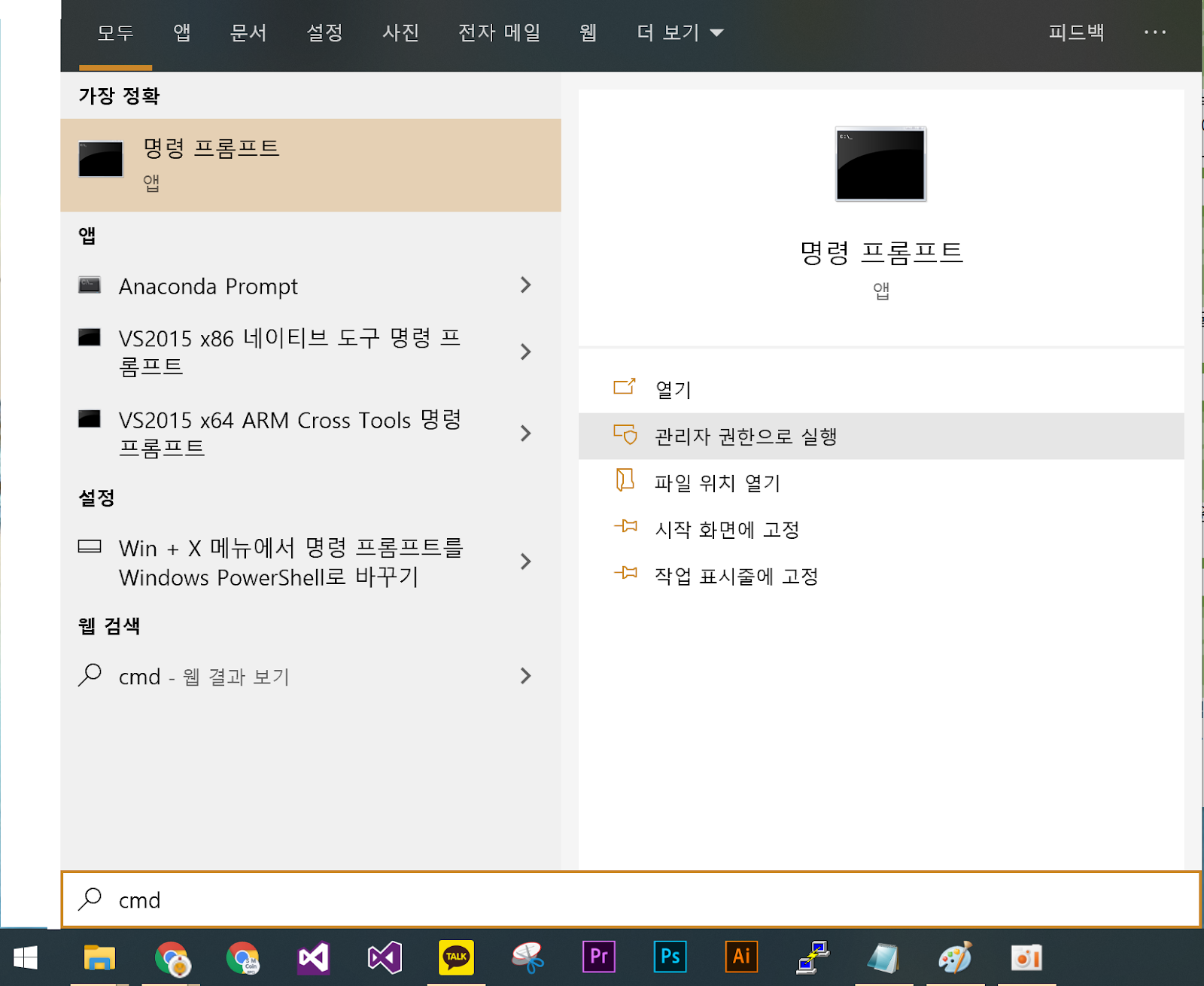The width and height of the screenshot is (1204, 986).
Task: Switch to the 웹 filter tab
Action: (x=588, y=32)
